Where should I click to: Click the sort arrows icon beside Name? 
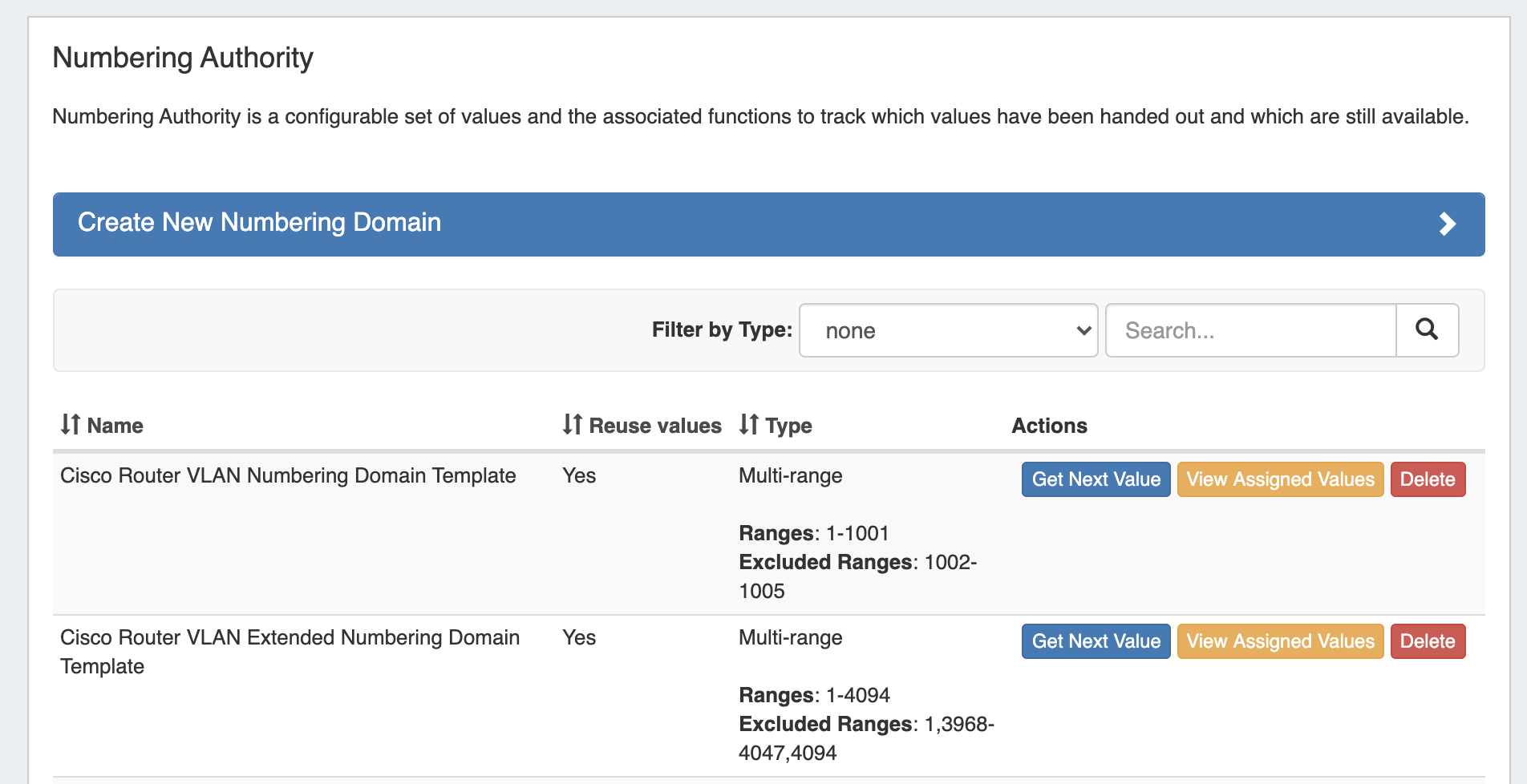71,424
